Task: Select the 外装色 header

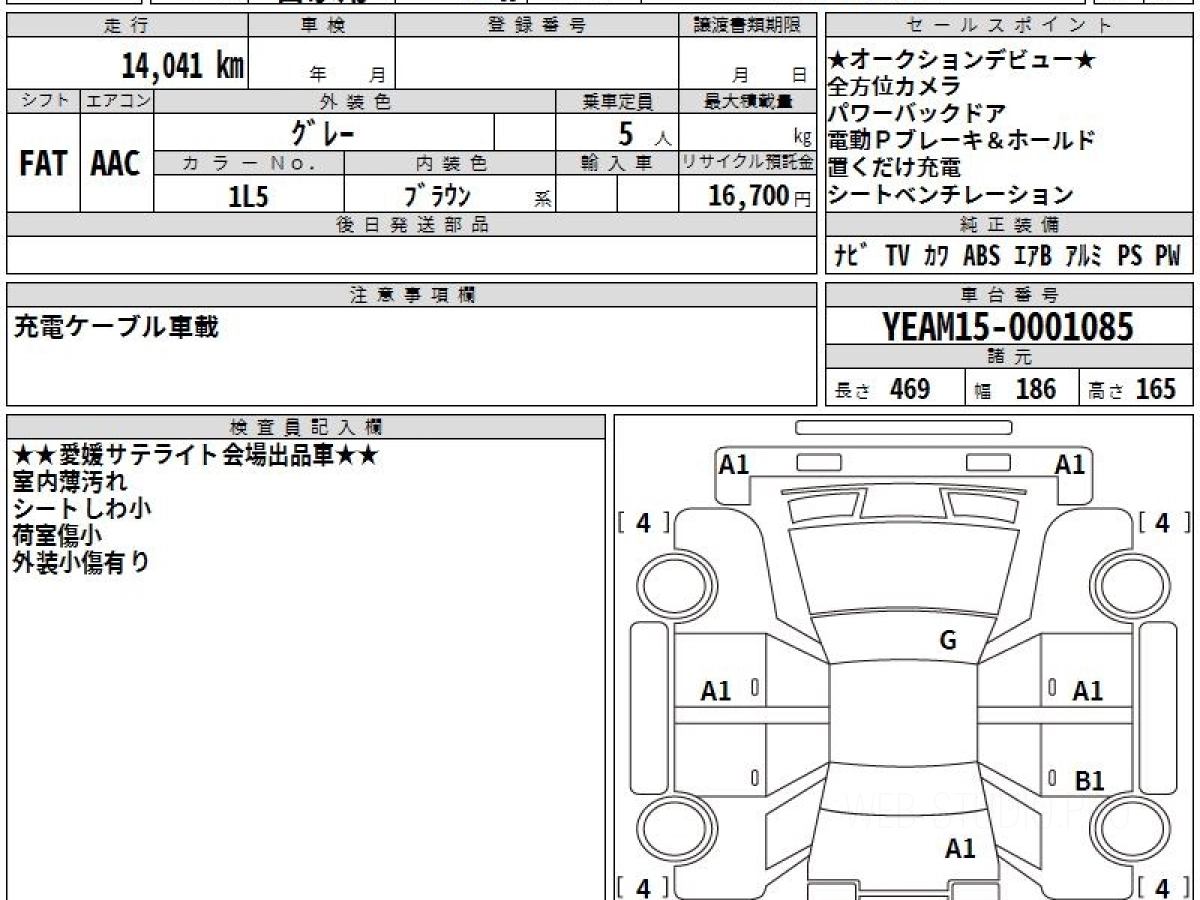Action: (x=355, y=101)
